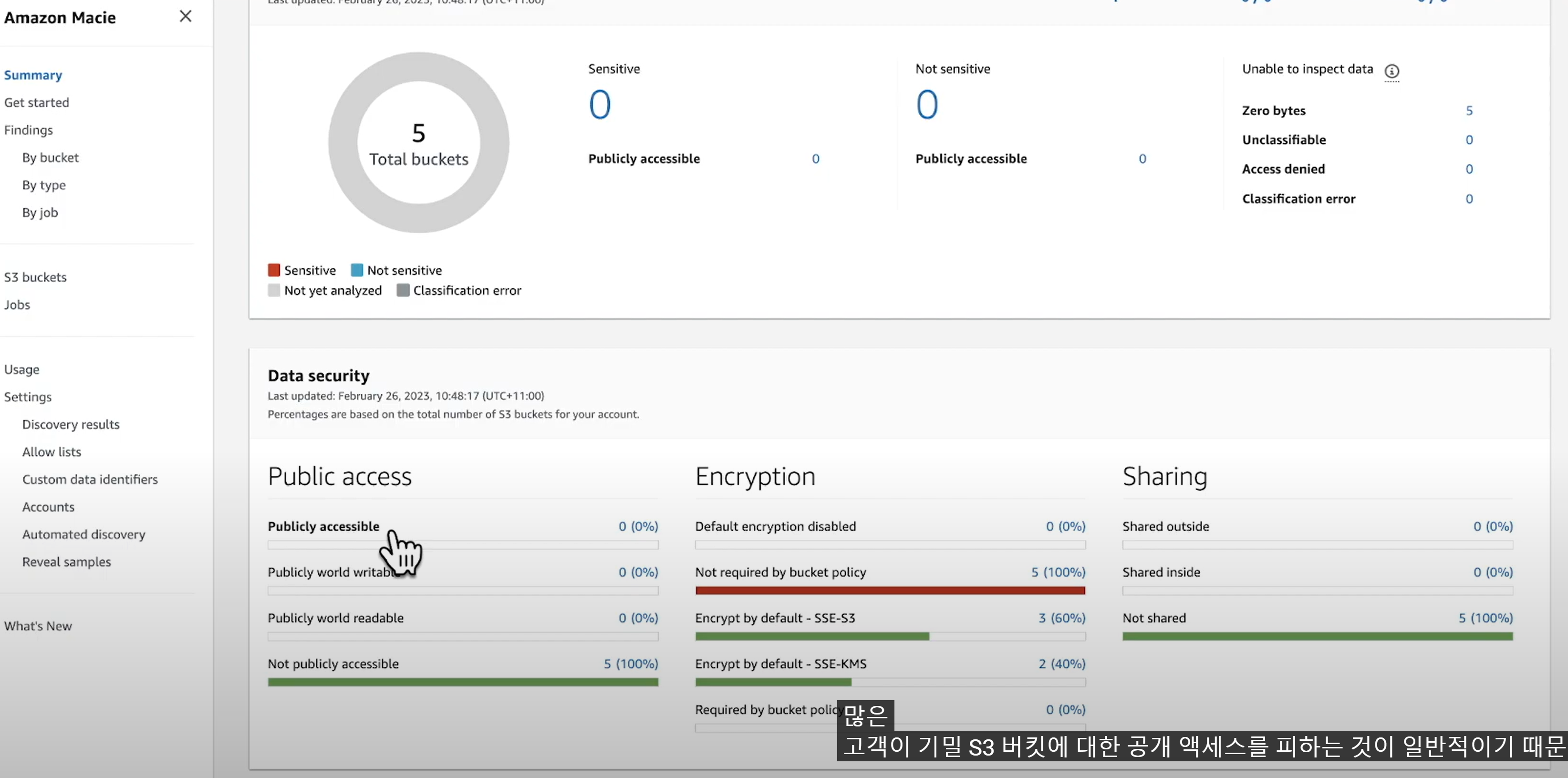Open Automated discovery settings
The height and width of the screenshot is (778, 1568).
[x=84, y=534]
